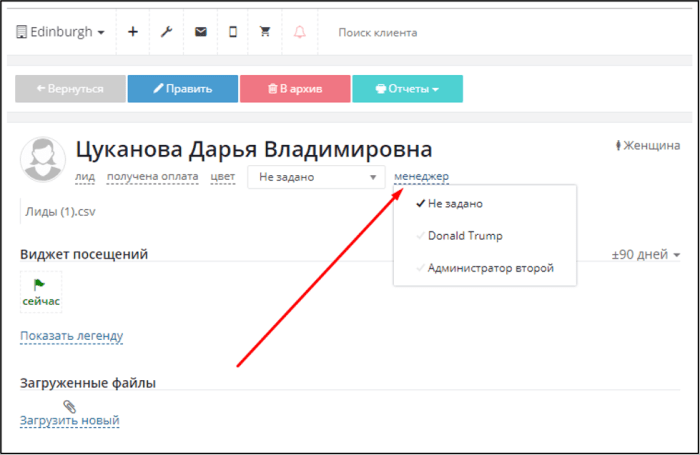Click the green flag сейчас marker
700x455 pixels.
pyautogui.click(x=41, y=292)
